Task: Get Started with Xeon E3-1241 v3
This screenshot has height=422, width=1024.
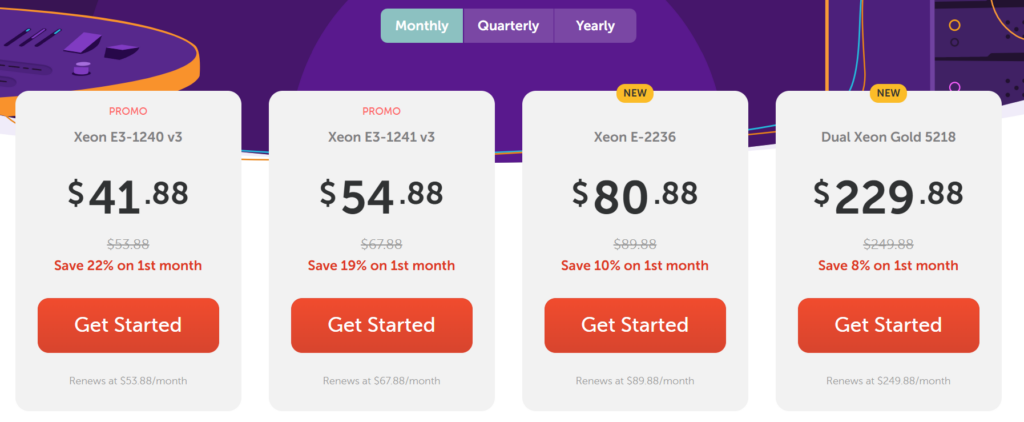Action: pyautogui.click(x=381, y=325)
